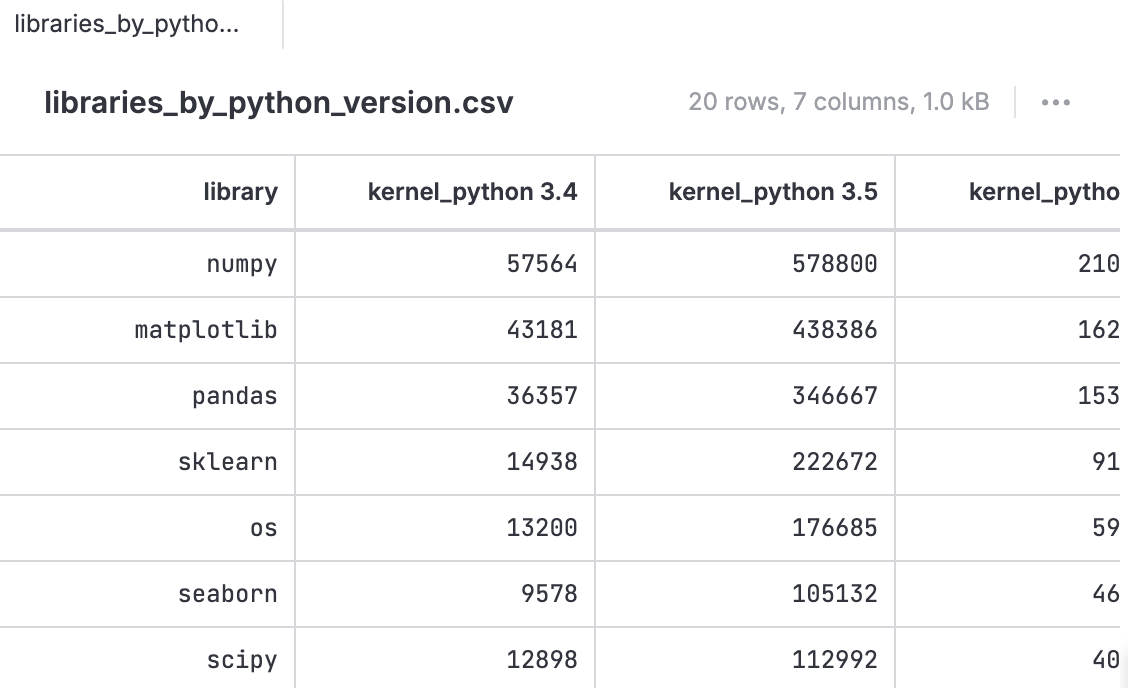Click the library column header
1128x688 pixels.
(x=240, y=192)
